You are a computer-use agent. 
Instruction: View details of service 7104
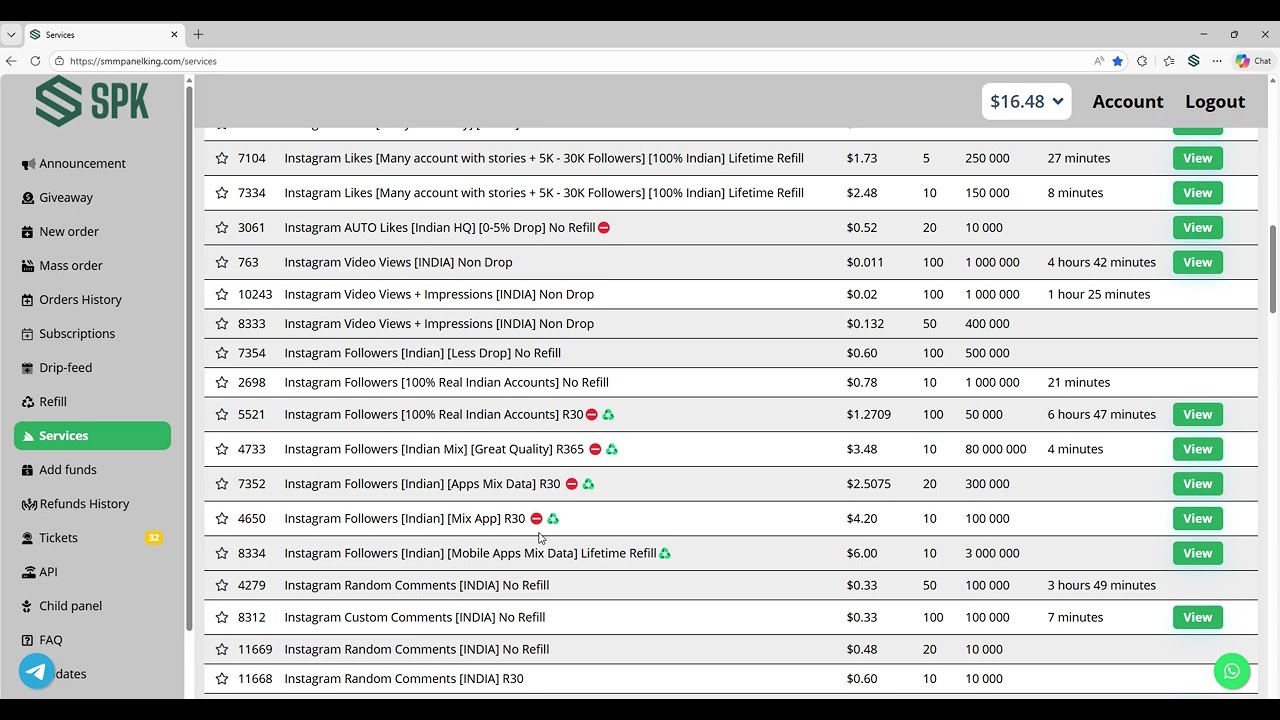[1197, 158]
